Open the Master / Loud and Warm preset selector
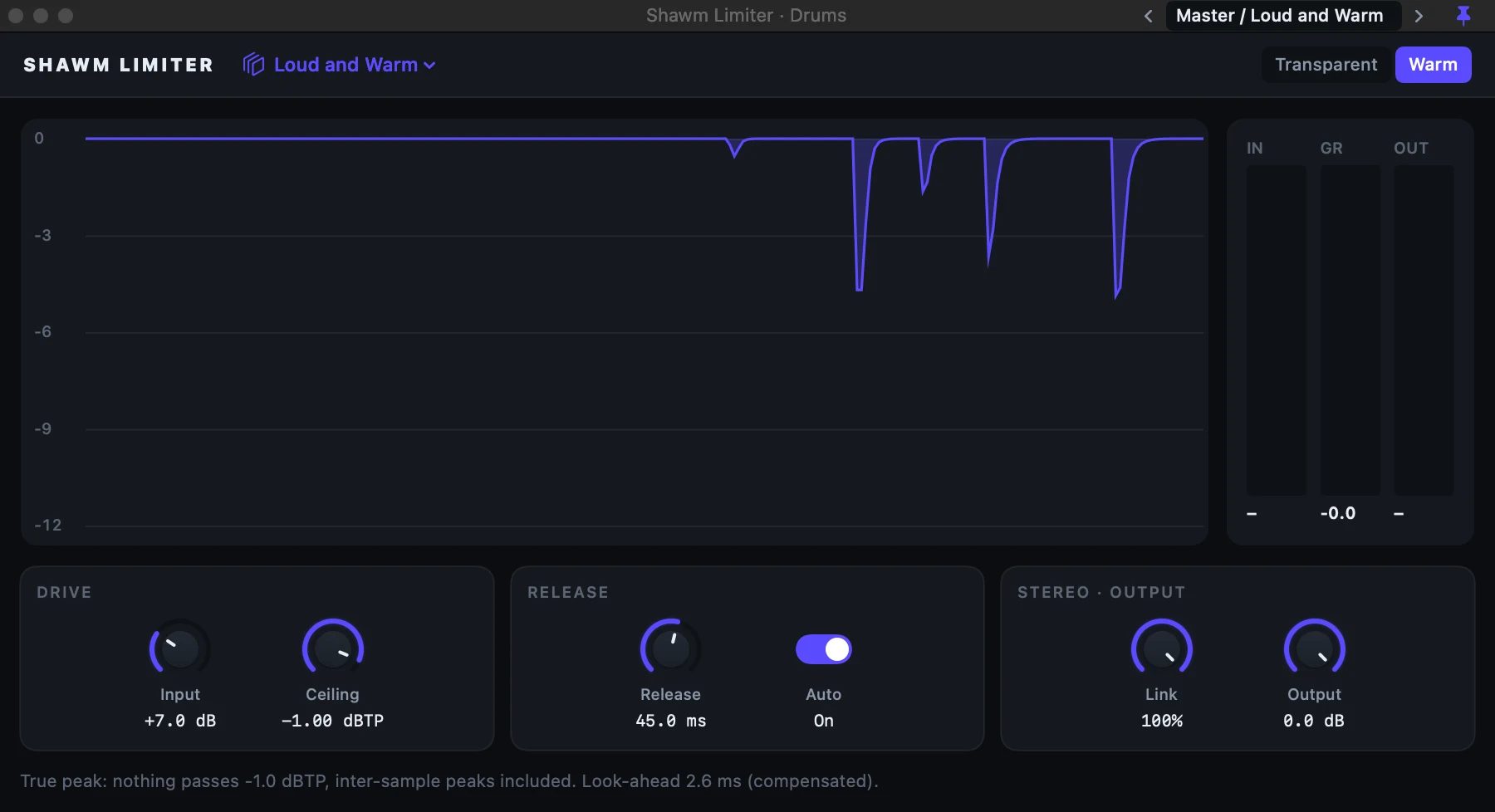This screenshot has height=812, width=1495. (1283, 16)
